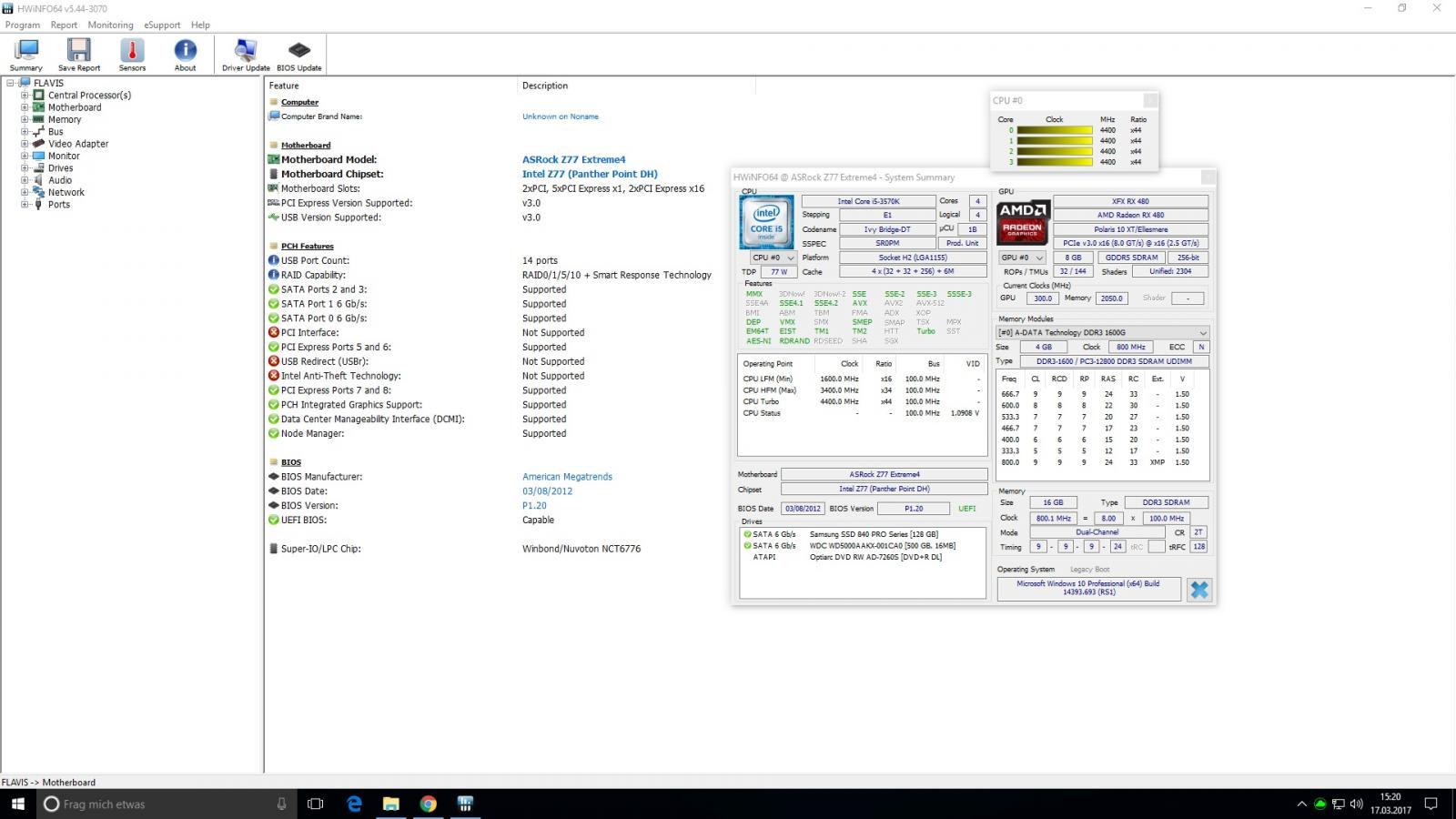Select the USB Port Count row
Screen dimensions: 1456x819
[491, 260]
